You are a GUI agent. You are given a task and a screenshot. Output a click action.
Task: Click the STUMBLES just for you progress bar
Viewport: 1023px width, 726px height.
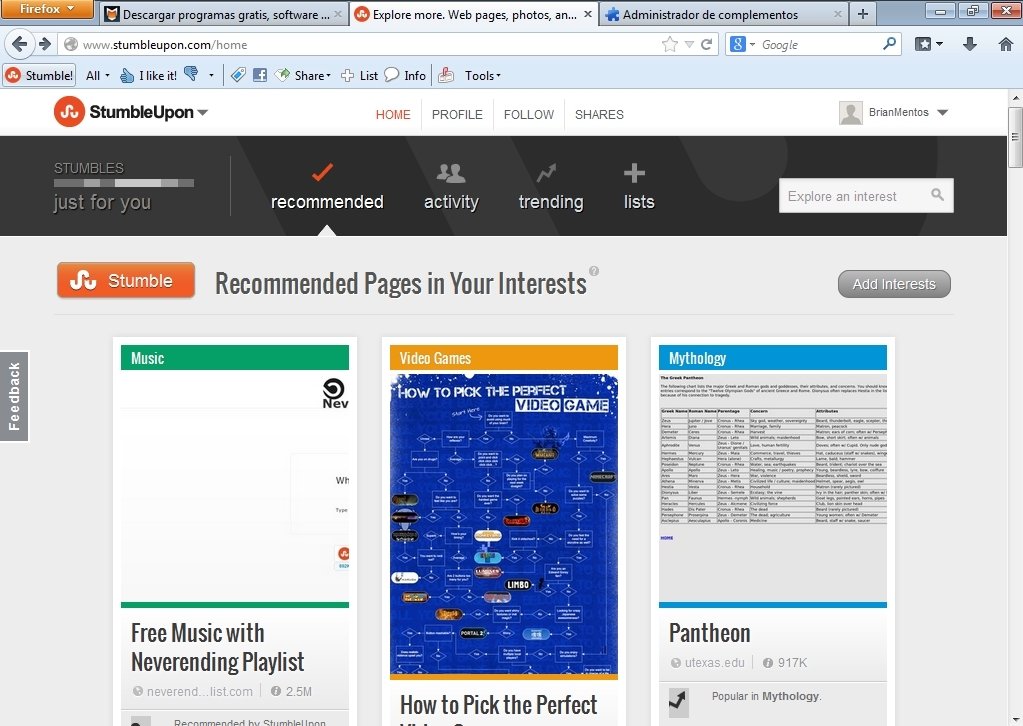124,183
